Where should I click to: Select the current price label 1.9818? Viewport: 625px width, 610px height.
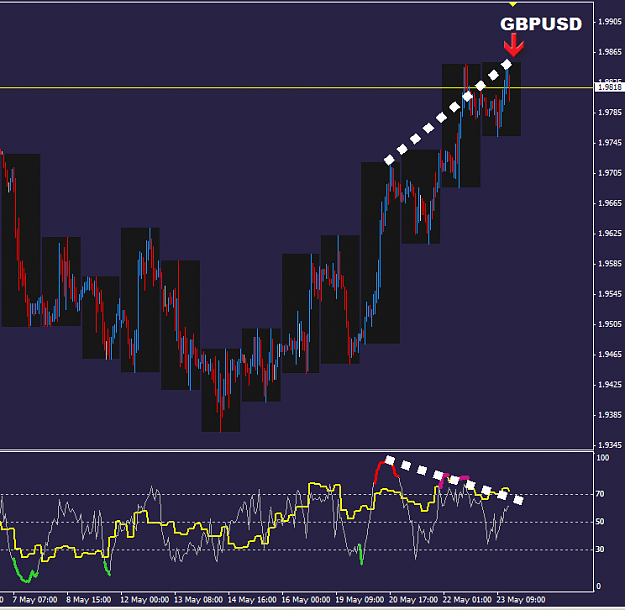click(609, 87)
